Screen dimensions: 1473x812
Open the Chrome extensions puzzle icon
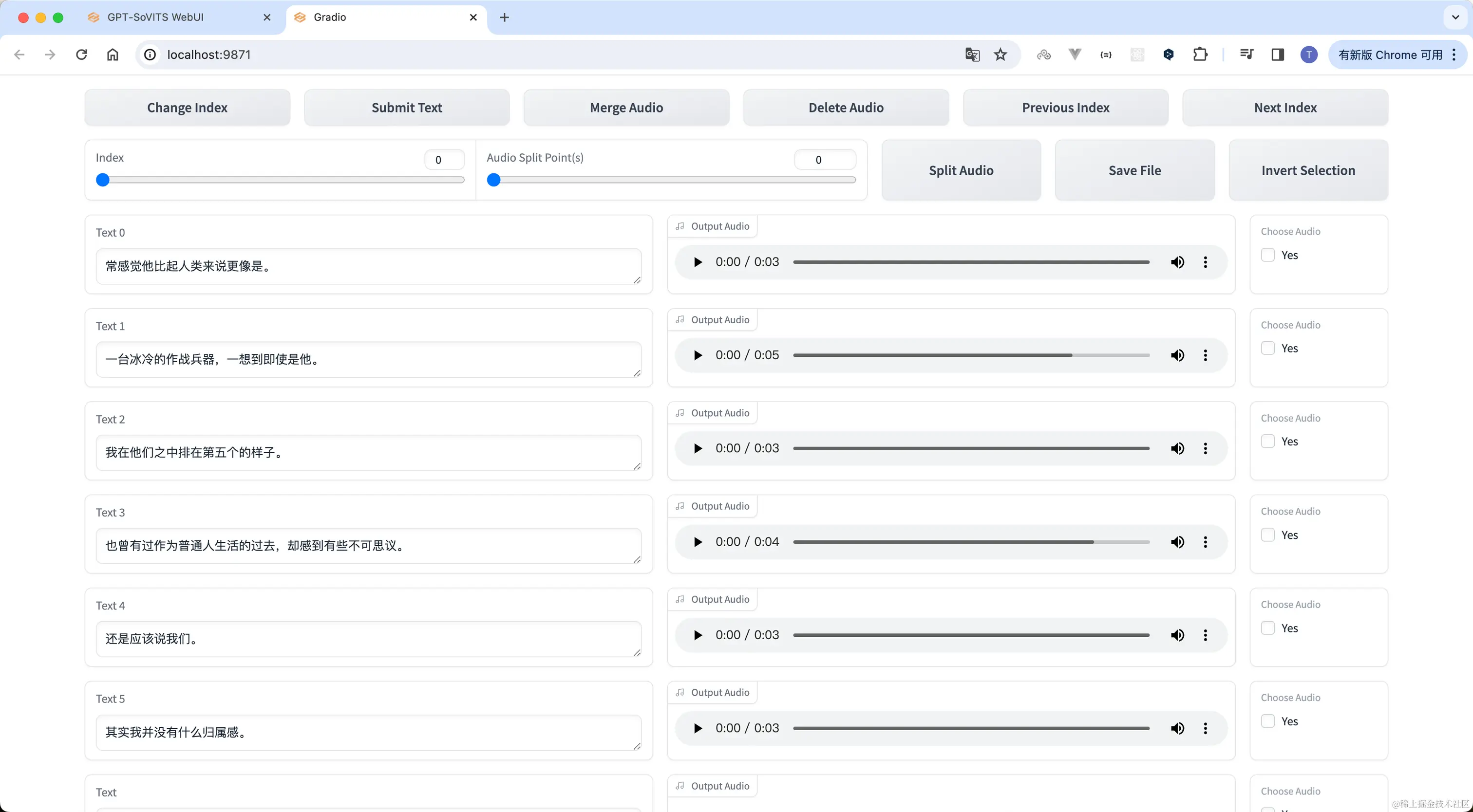pos(1200,55)
